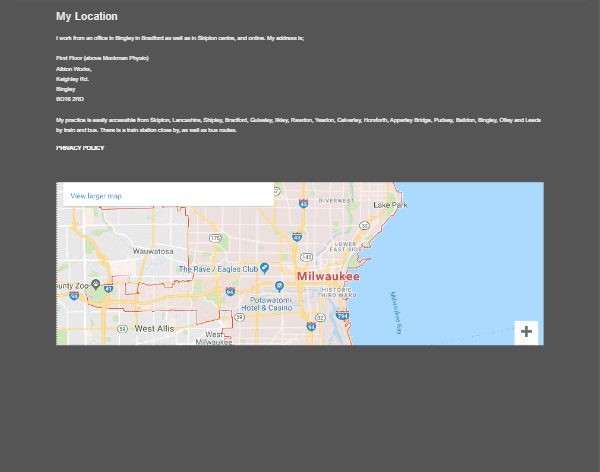Click the Milwaukee Bay water label

pyautogui.click(x=396, y=313)
